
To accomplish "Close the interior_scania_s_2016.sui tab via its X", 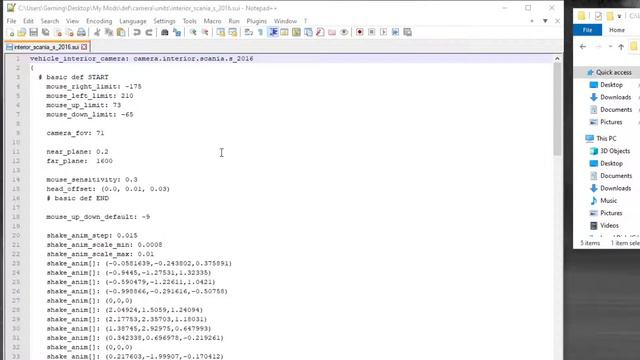I will coord(84,47).
